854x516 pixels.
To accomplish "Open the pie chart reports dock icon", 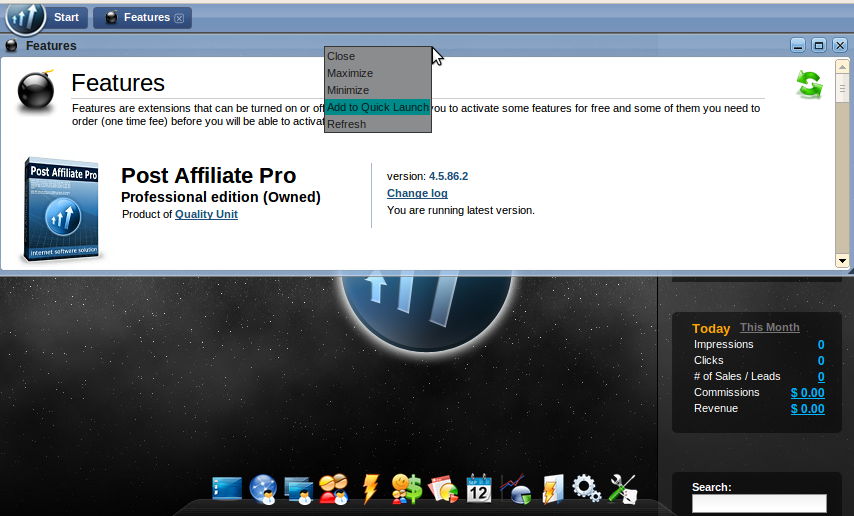I will point(443,489).
